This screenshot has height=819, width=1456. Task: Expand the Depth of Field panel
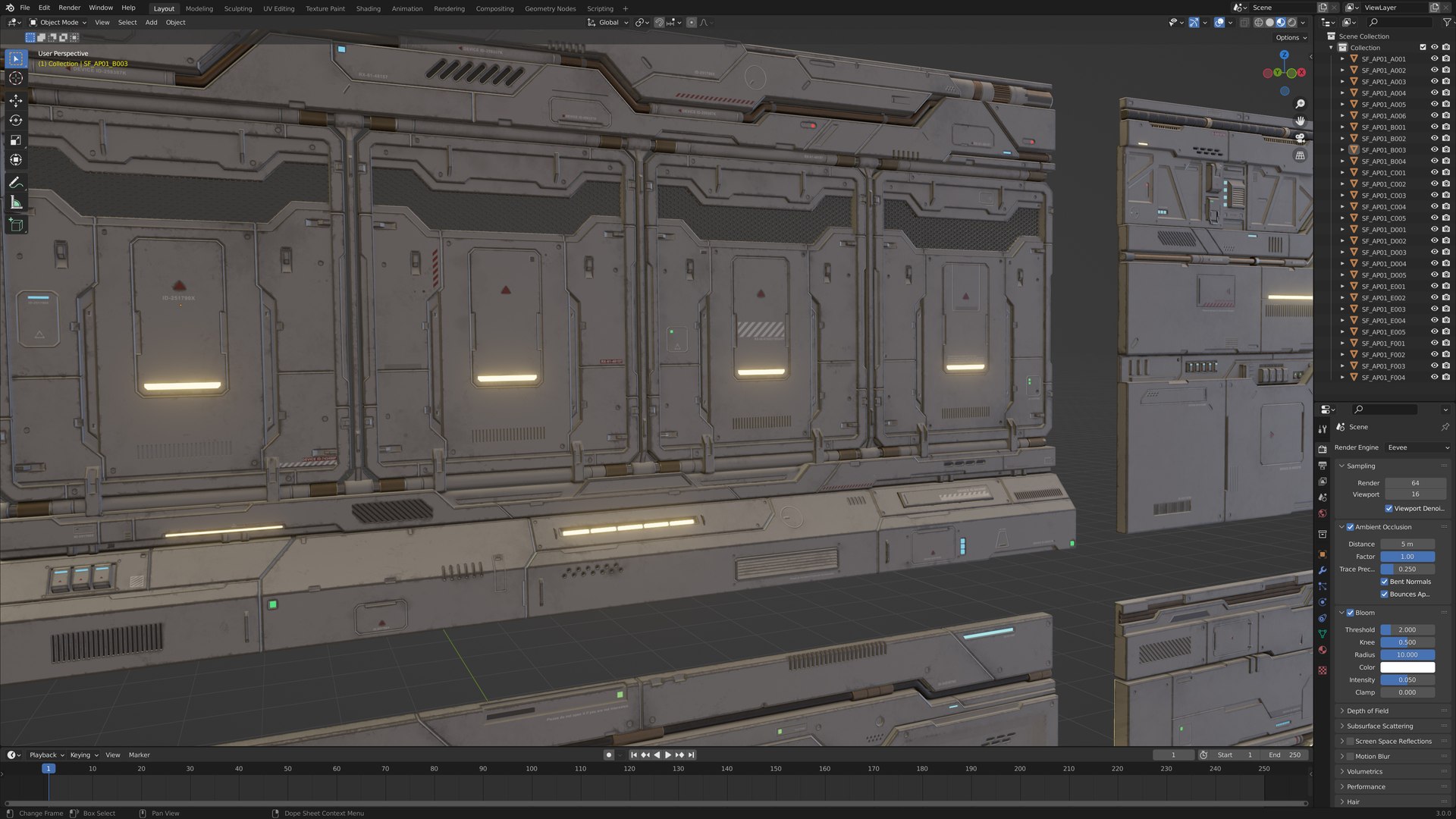(x=1367, y=711)
